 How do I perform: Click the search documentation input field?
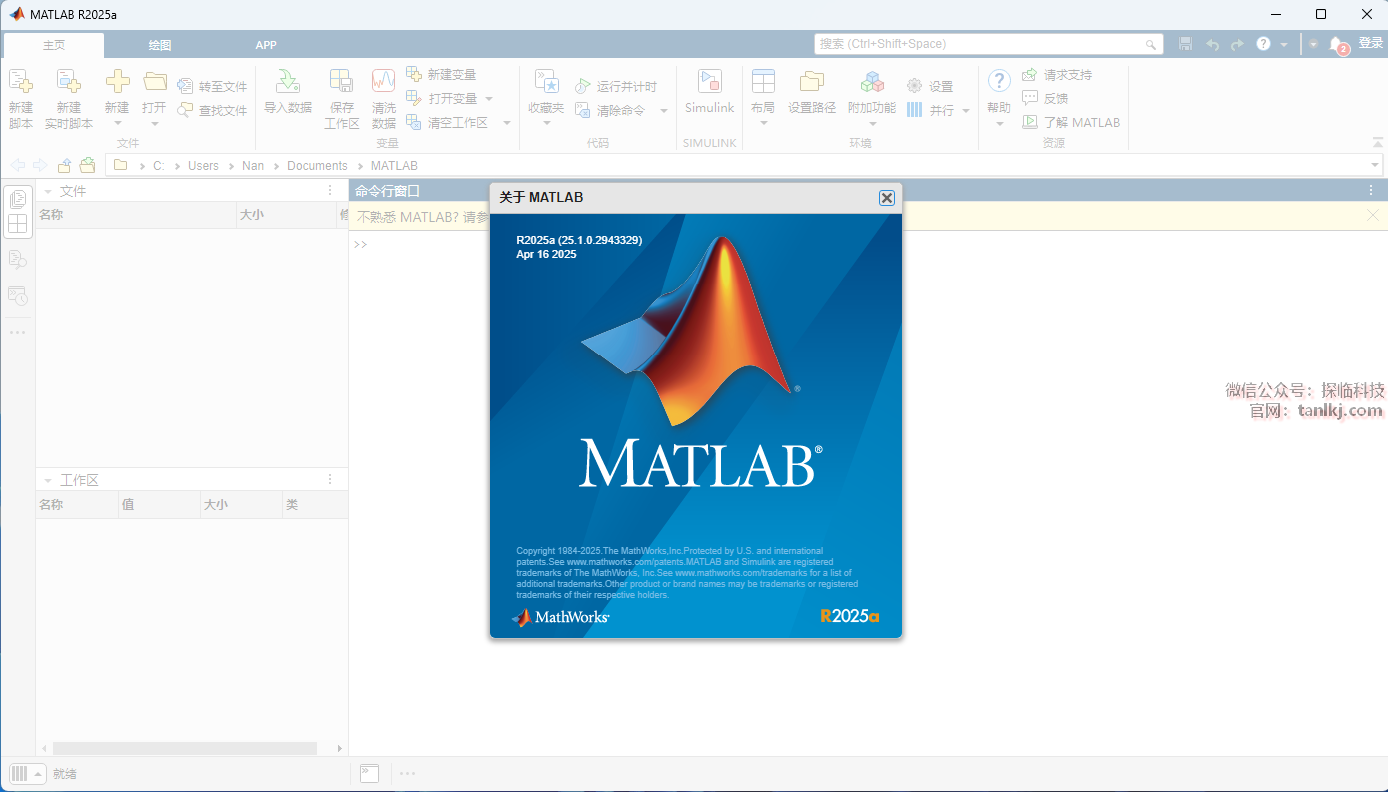[x=980, y=44]
